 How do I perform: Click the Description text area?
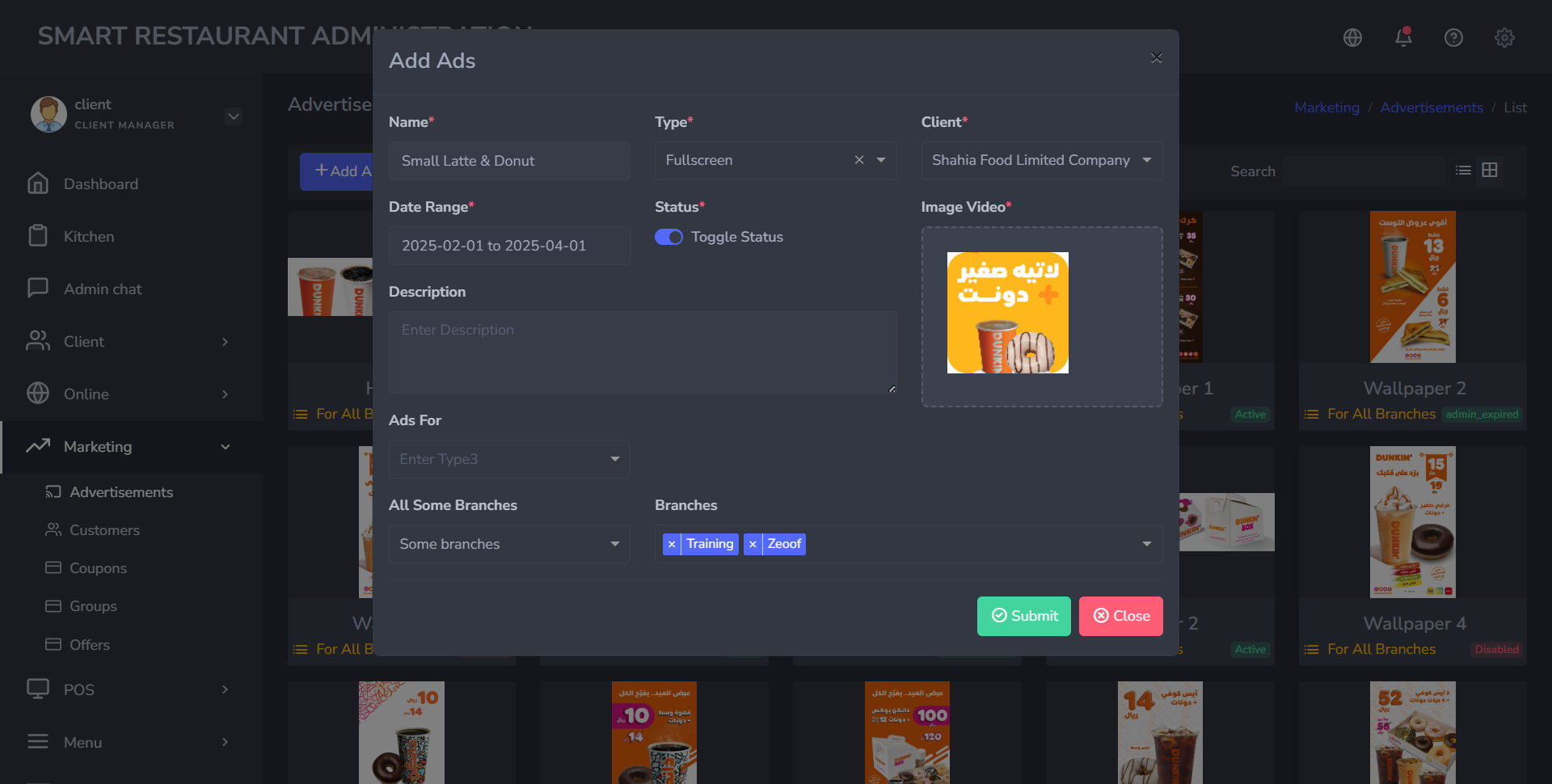click(643, 352)
